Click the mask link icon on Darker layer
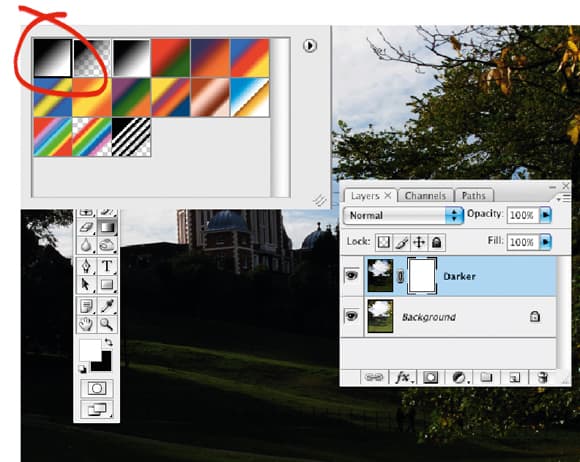580x462 pixels. tap(400, 277)
